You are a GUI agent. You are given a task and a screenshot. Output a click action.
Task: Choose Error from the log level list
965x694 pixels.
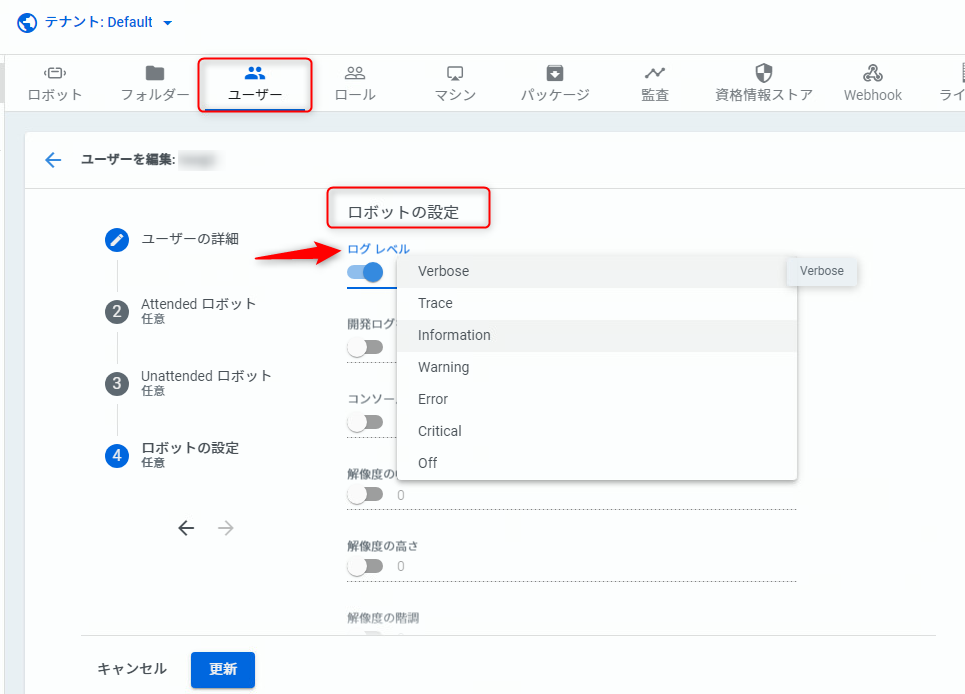[597, 399]
